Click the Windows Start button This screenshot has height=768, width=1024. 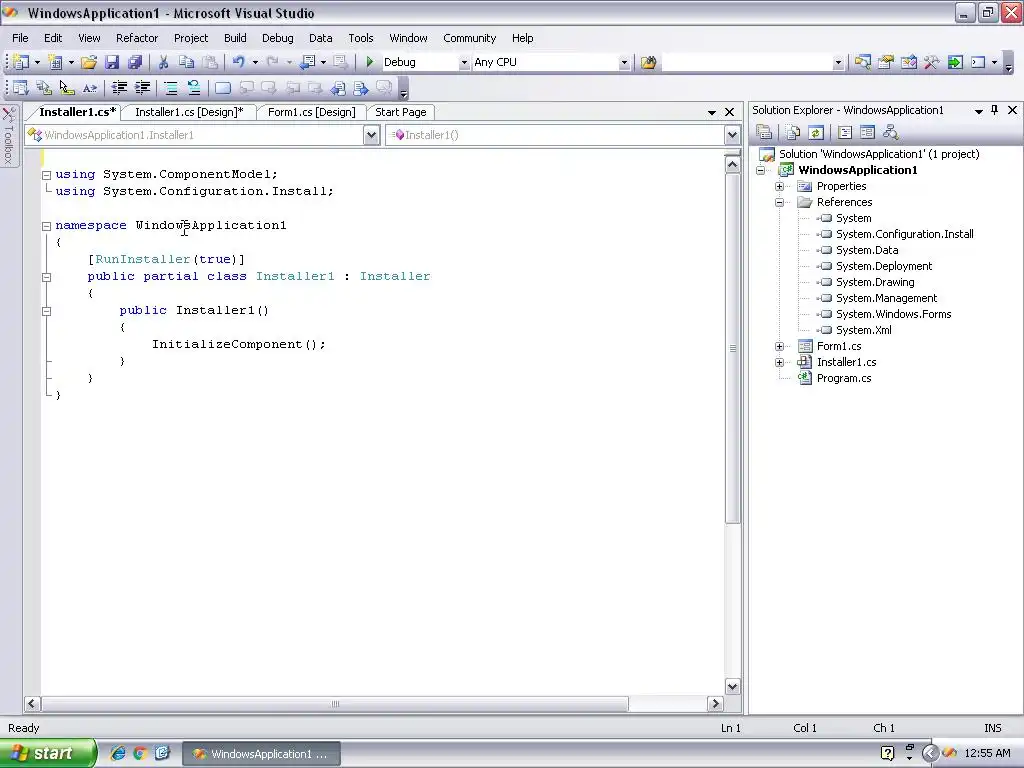pyautogui.click(x=48, y=754)
